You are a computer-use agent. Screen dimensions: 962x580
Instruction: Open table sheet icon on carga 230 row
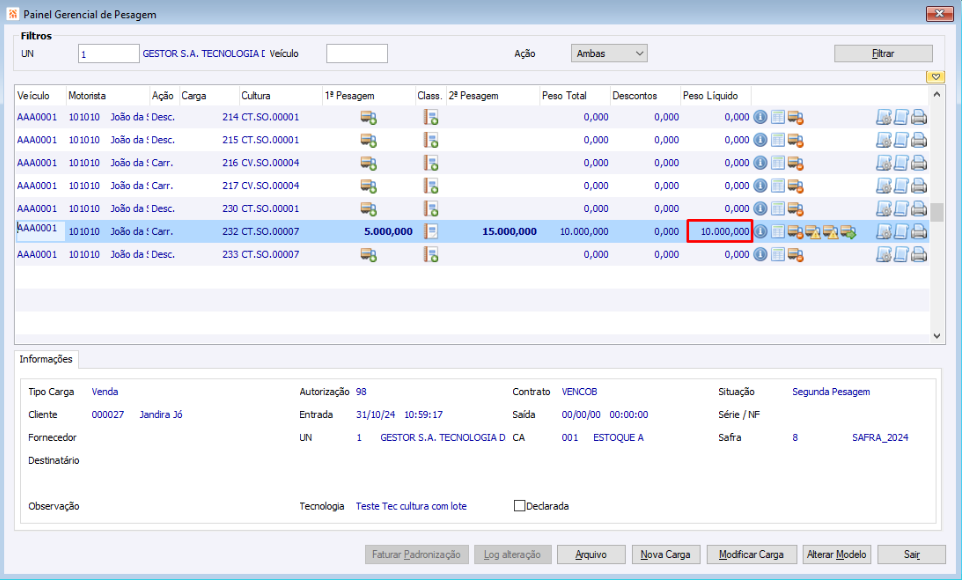click(x=777, y=209)
